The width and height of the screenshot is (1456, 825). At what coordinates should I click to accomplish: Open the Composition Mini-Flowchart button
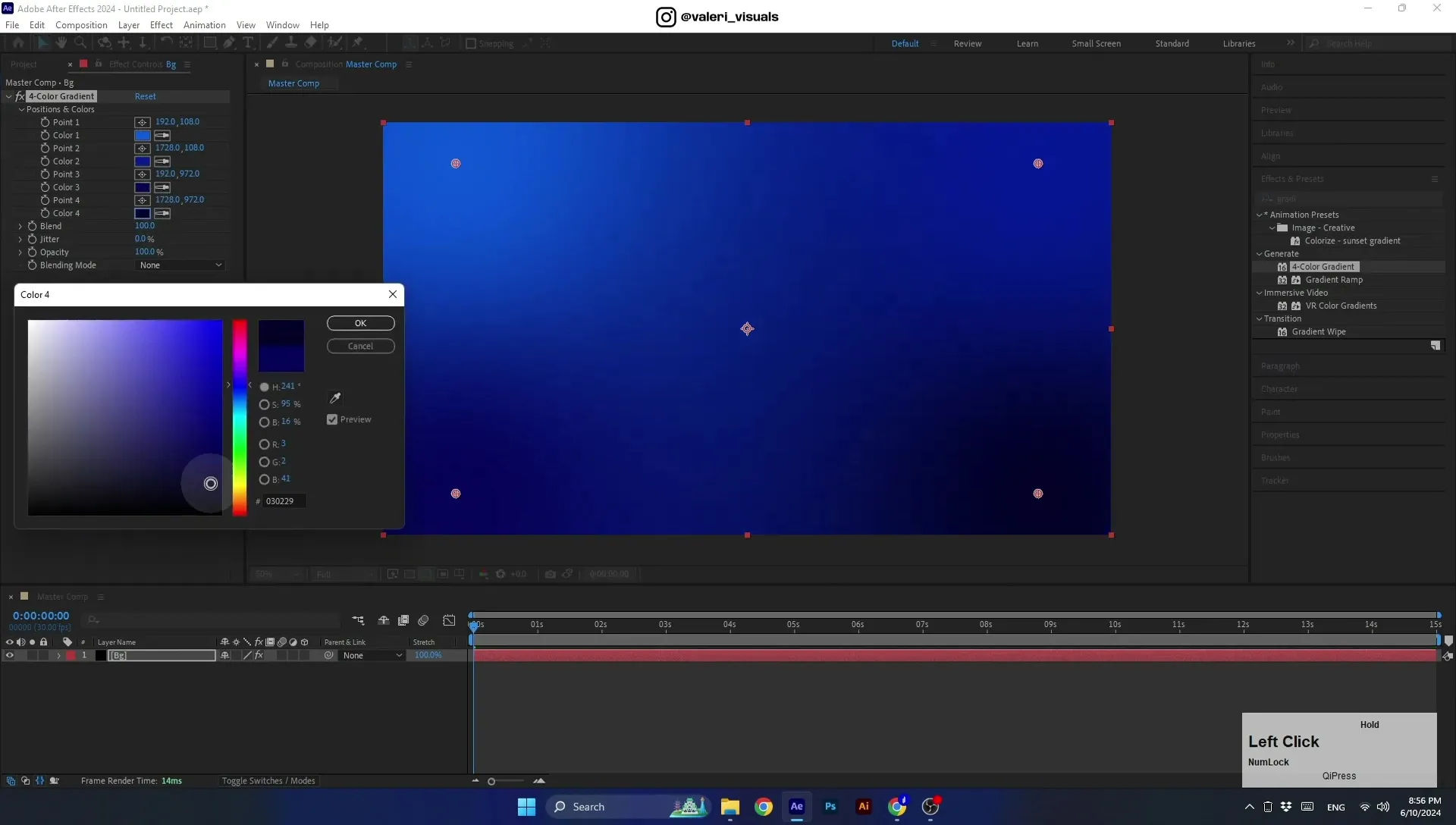358,620
